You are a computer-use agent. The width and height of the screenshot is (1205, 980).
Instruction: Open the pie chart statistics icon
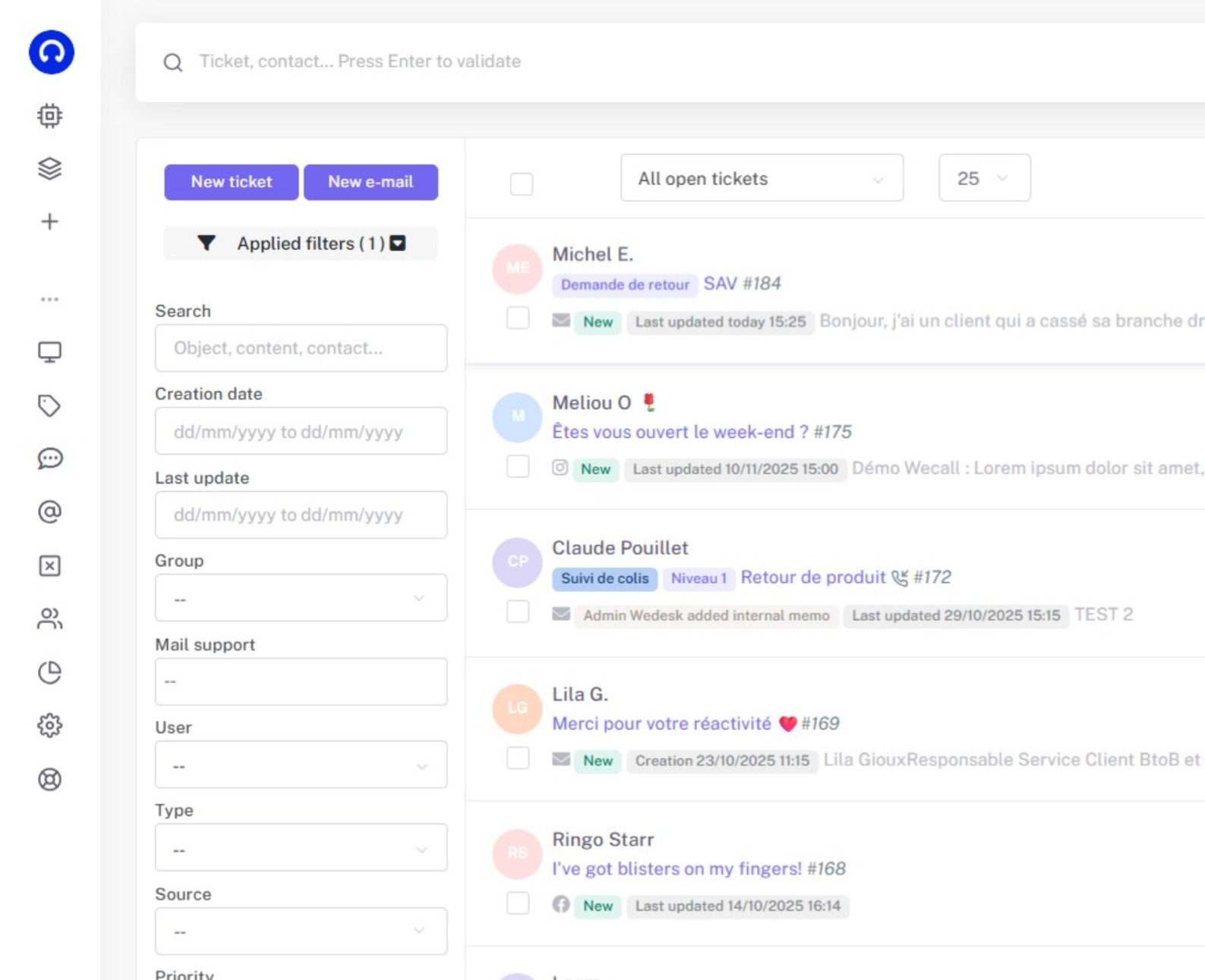click(50, 673)
